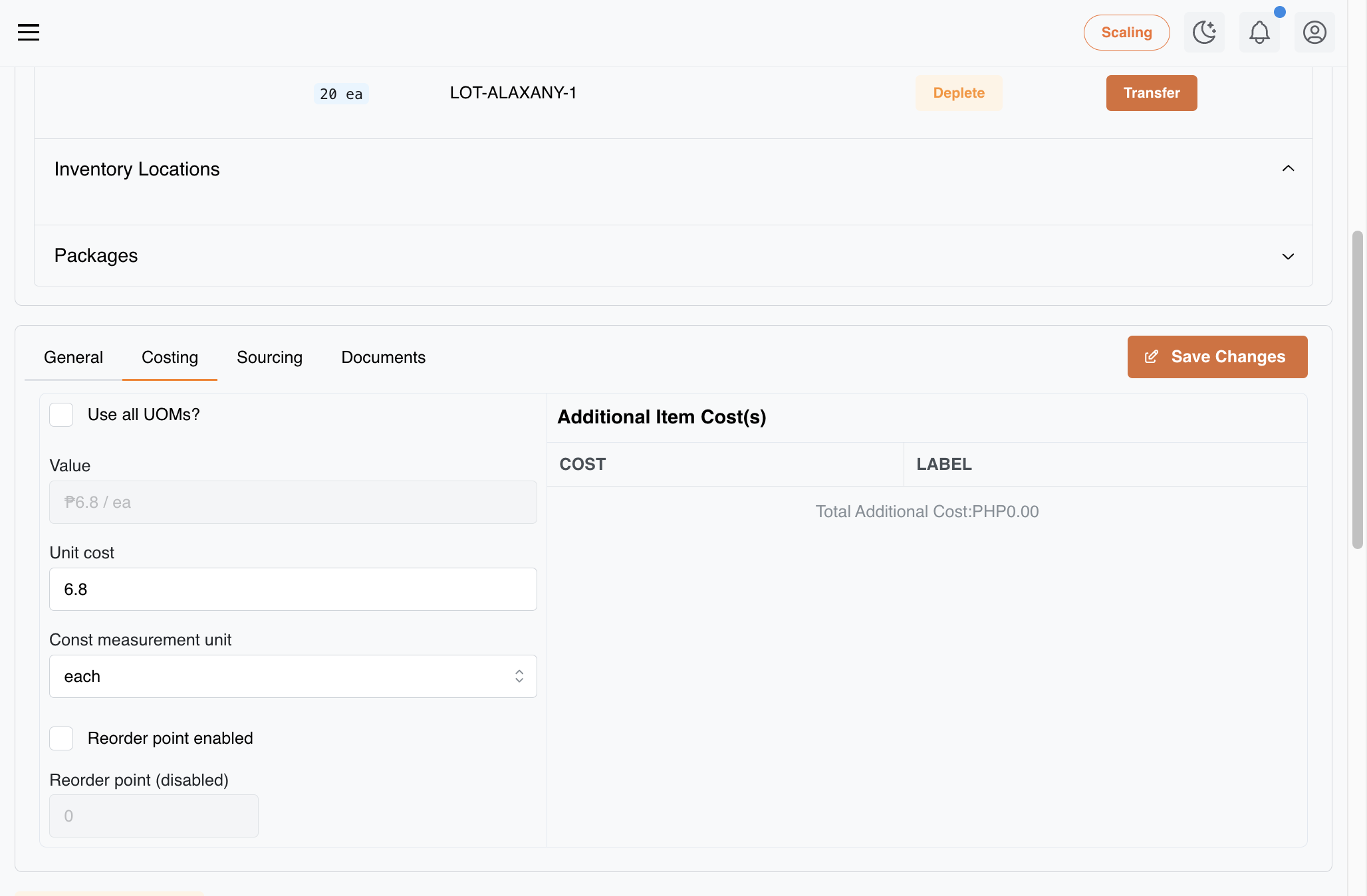Image resolution: width=1367 pixels, height=896 pixels.
Task: Click the page vertical scrollbar thumb
Action: tap(1358, 390)
